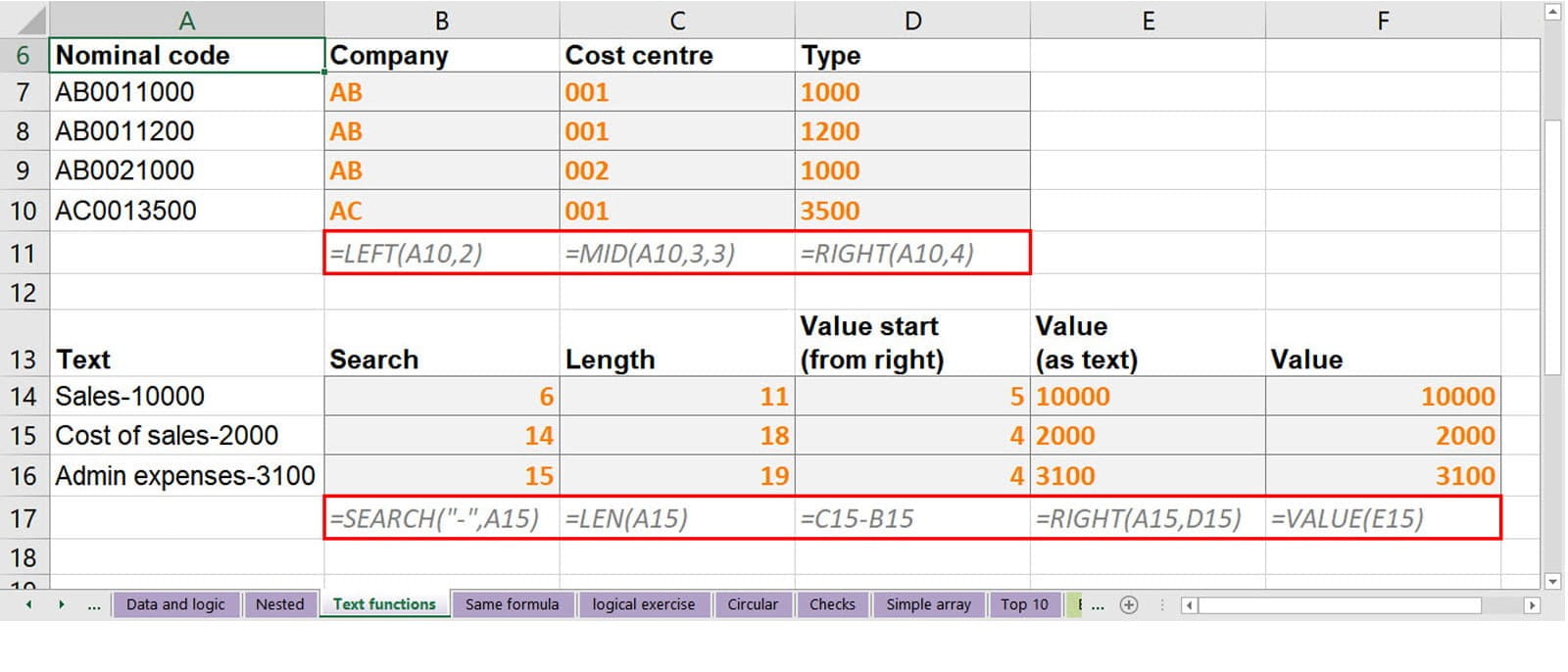
Task: Open the Nested sheet tab
Action: tap(279, 604)
